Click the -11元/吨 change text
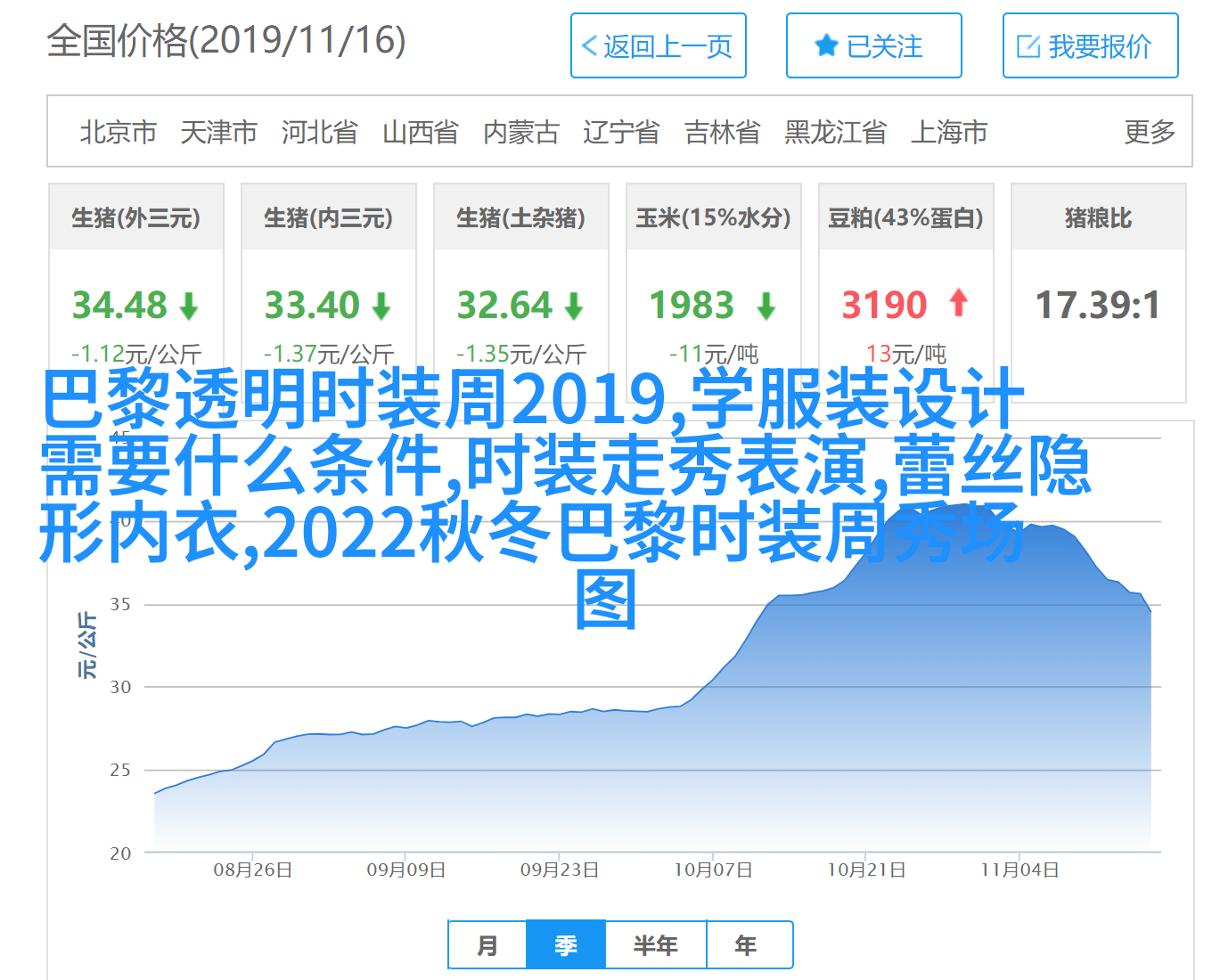 (714, 355)
